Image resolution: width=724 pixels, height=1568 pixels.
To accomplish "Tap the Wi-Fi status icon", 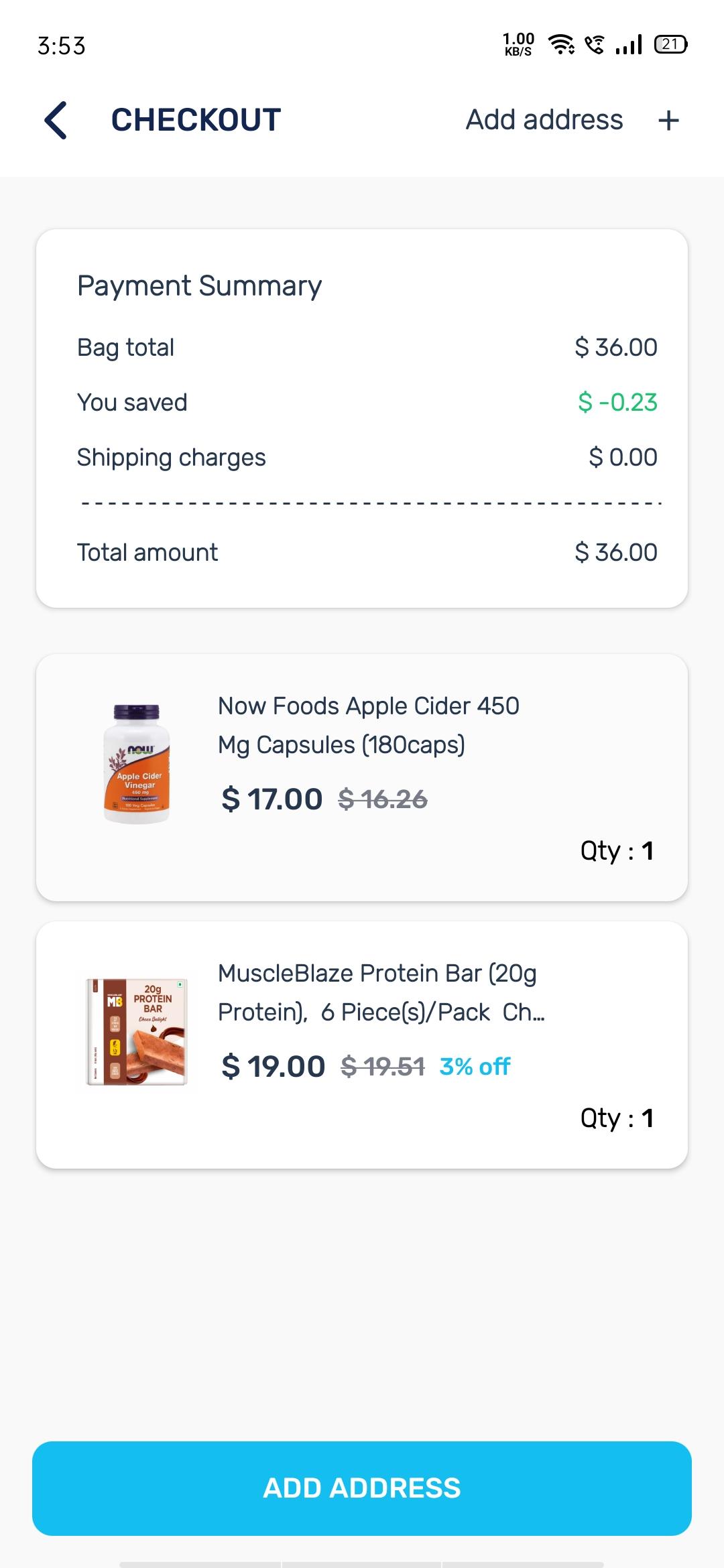I will 561,44.
